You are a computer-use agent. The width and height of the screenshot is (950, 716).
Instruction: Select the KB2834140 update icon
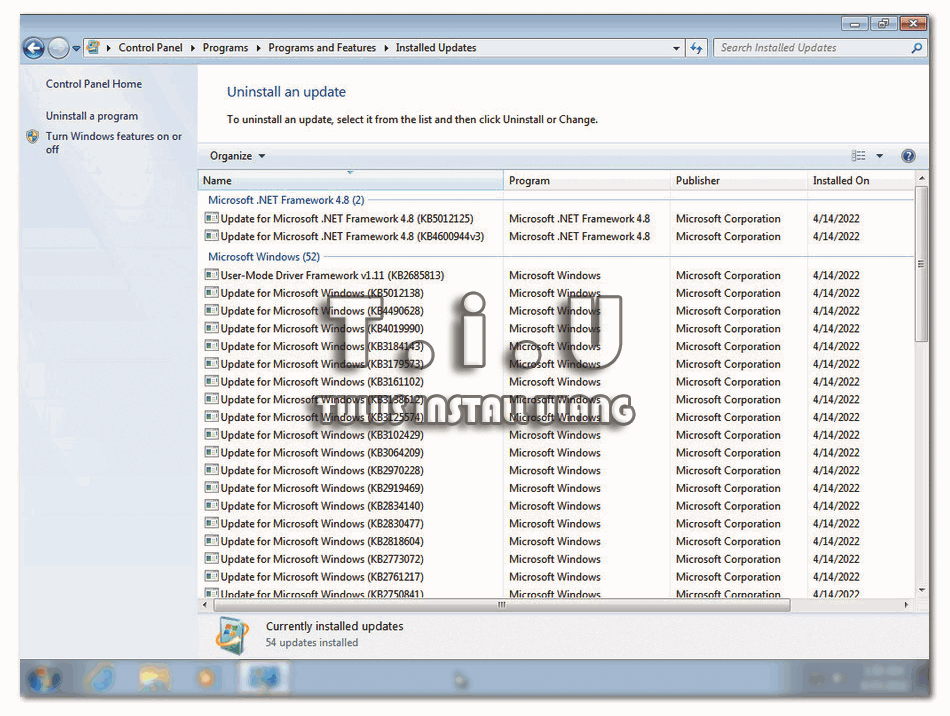tap(211, 506)
